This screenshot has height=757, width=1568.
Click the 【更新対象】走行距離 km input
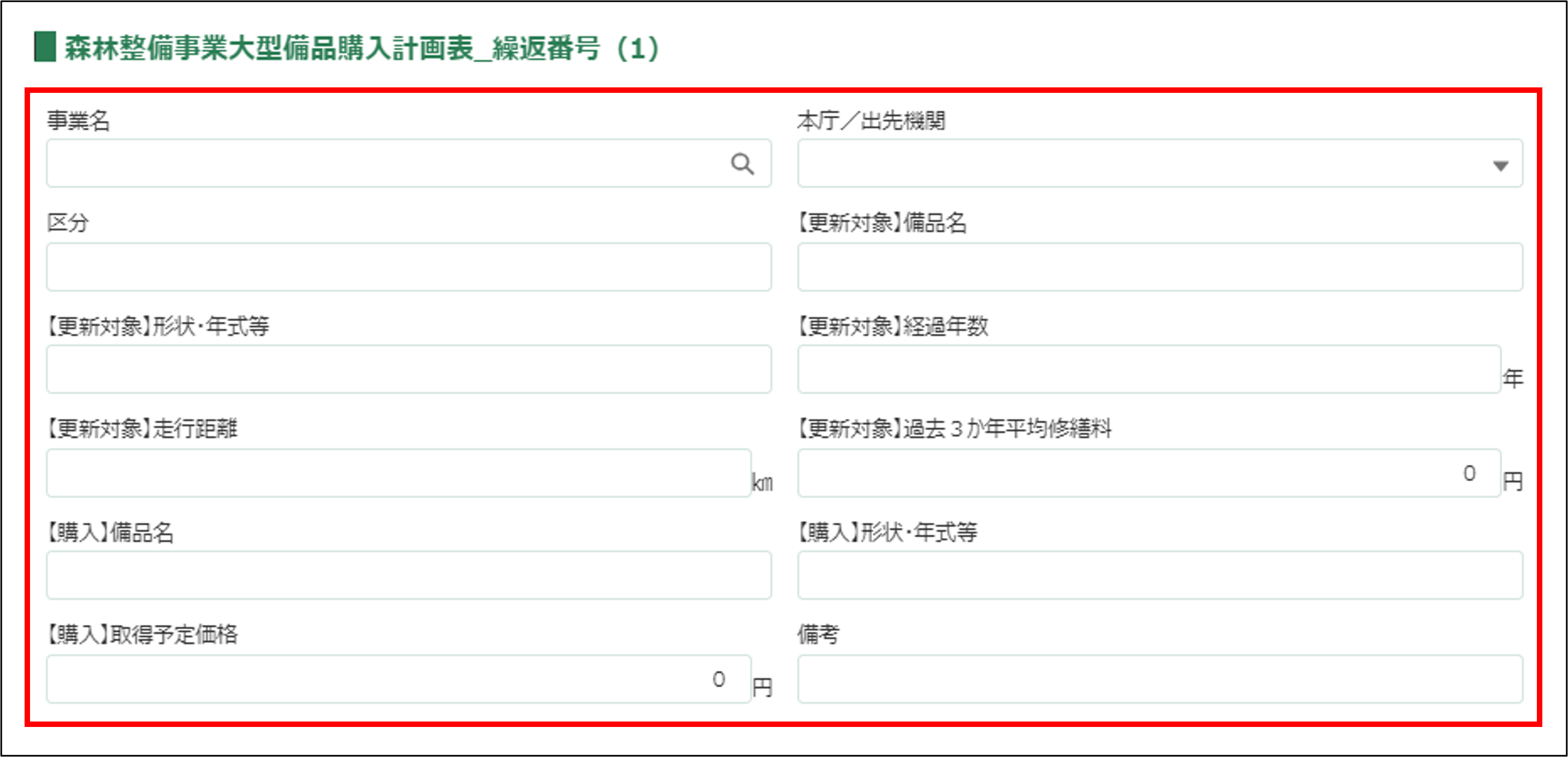[399, 474]
